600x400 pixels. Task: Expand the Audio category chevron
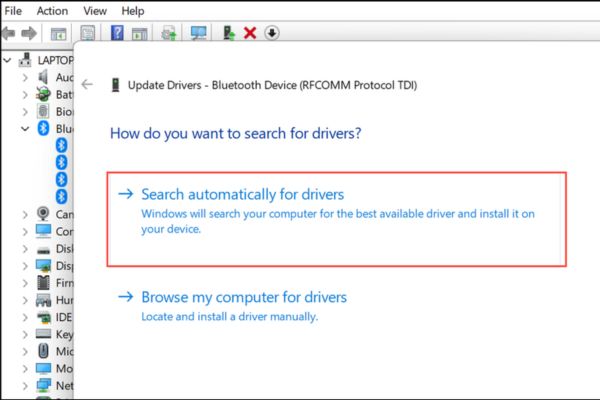click(25, 78)
